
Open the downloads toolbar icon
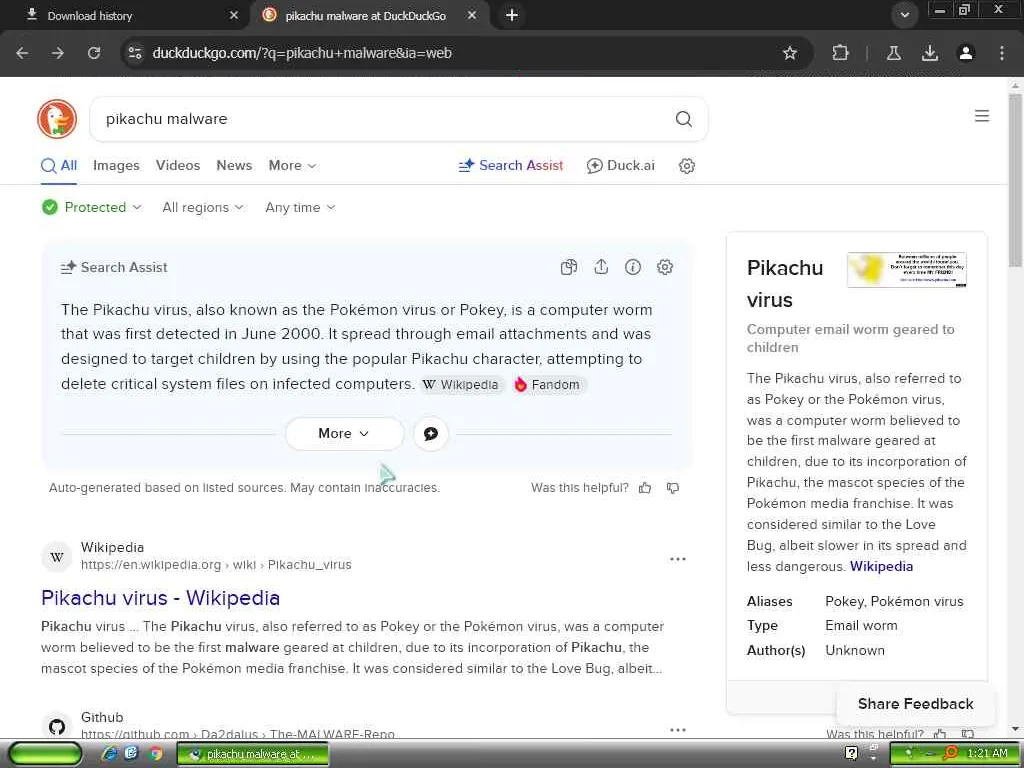(930, 53)
